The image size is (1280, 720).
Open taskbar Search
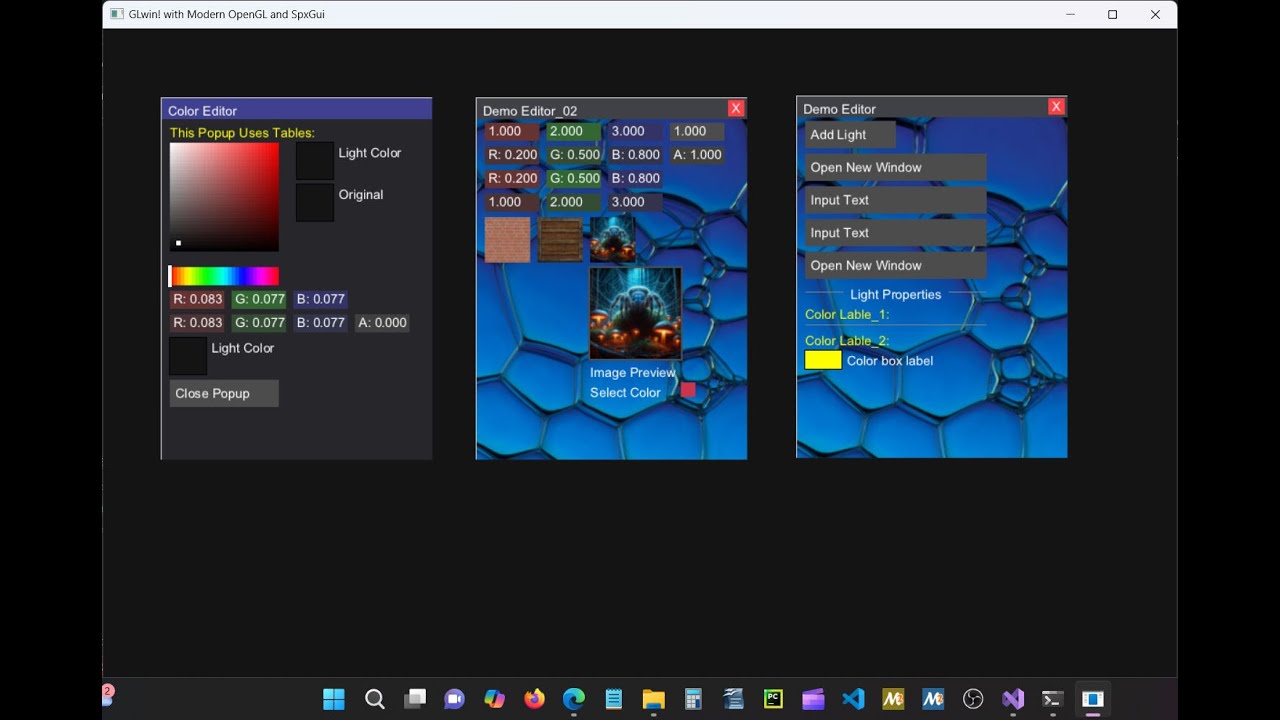(375, 699)
